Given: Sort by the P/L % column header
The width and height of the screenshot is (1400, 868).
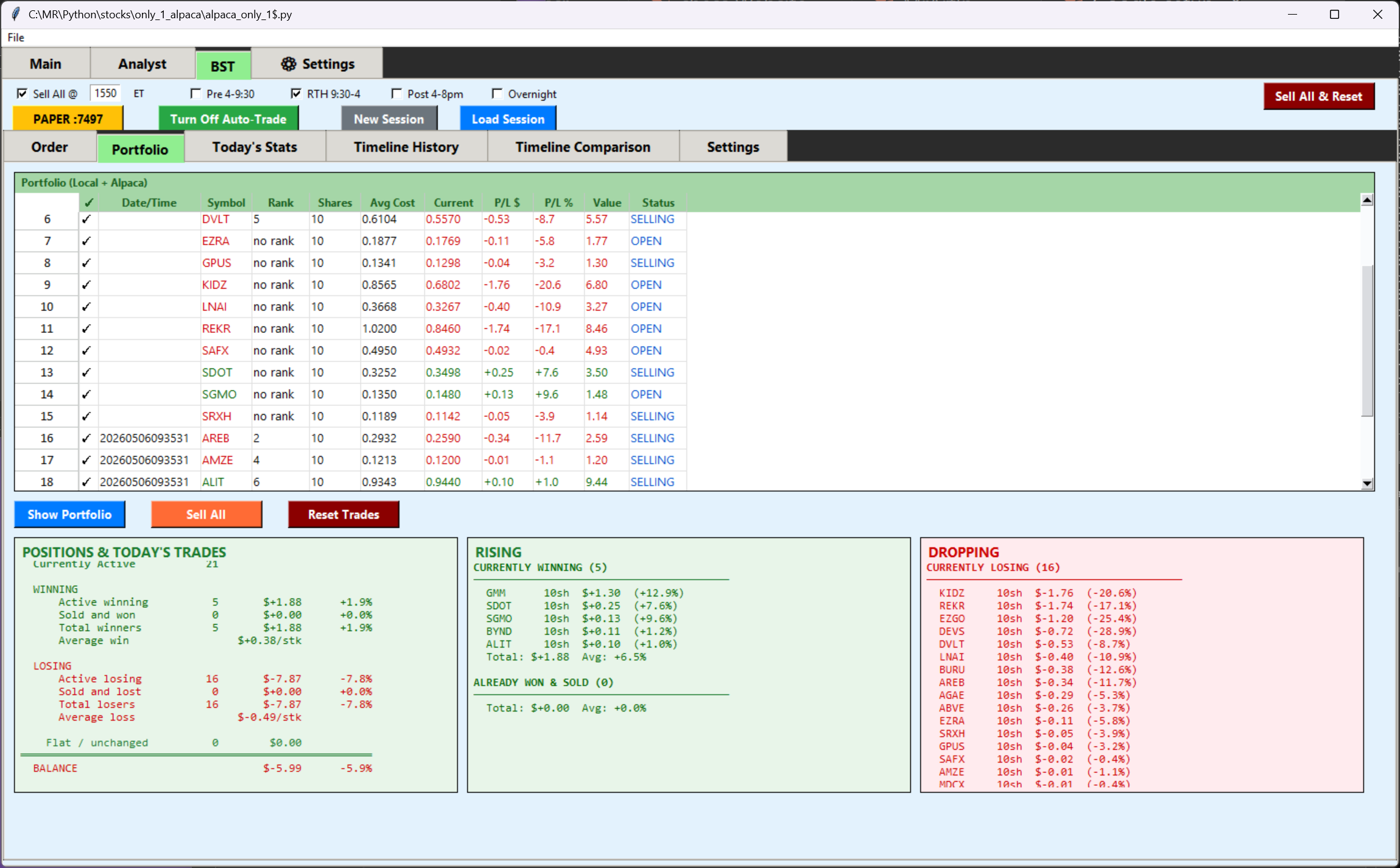Looking at the screenshot, I should coord(558,203).
